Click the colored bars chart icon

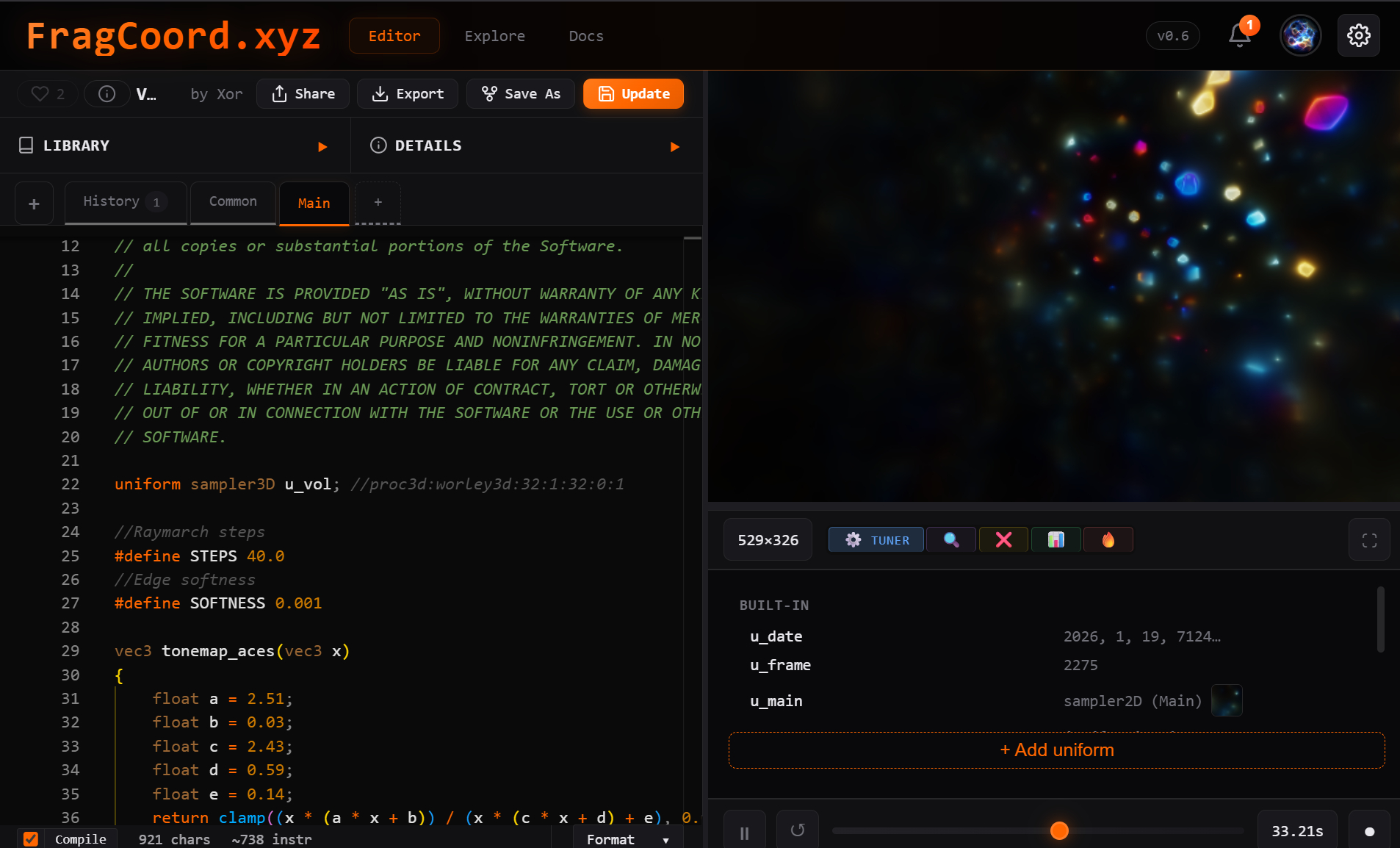click(1056, 540)
